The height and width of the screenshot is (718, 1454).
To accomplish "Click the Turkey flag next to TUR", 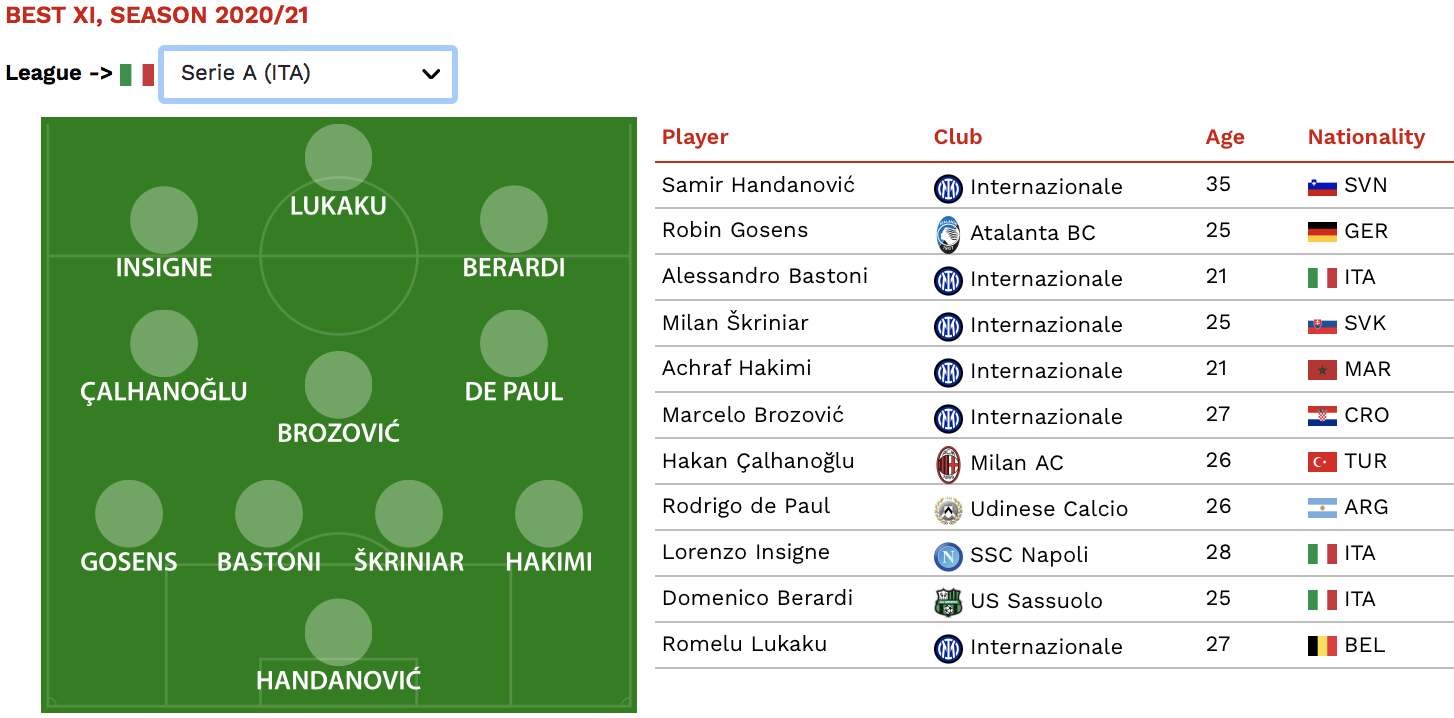I will click(x=1322, y=462).
